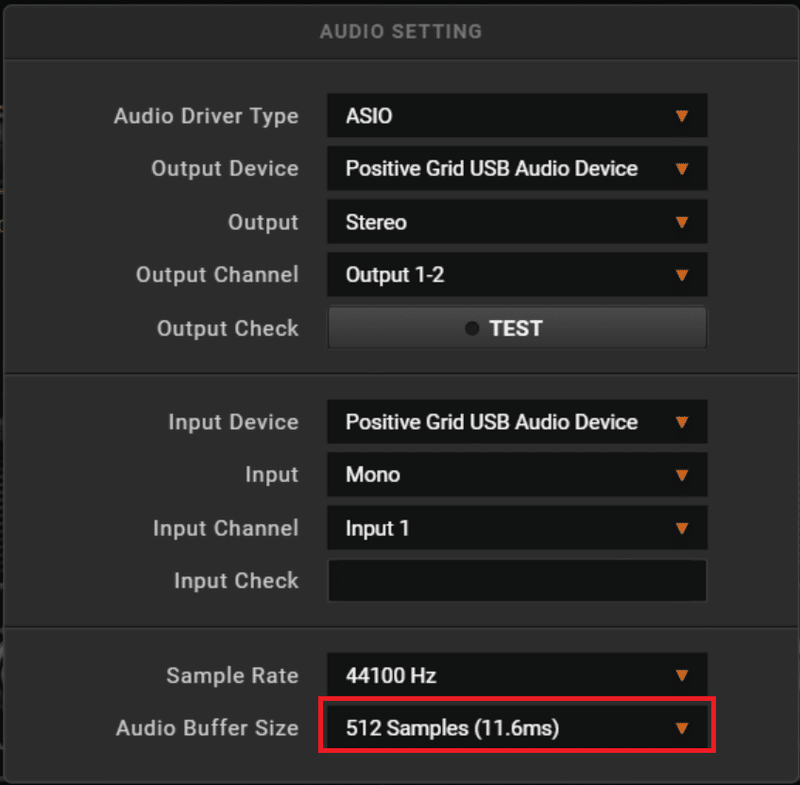Click the arrow icon next to Stereo
This screenshot has height=785, width=800.
coord(682,222)
